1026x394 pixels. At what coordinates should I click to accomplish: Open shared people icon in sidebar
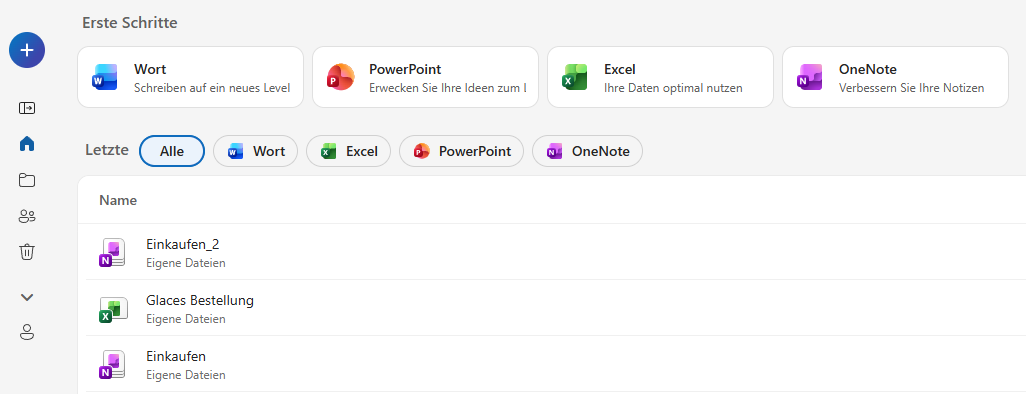(x=27, y=216)
